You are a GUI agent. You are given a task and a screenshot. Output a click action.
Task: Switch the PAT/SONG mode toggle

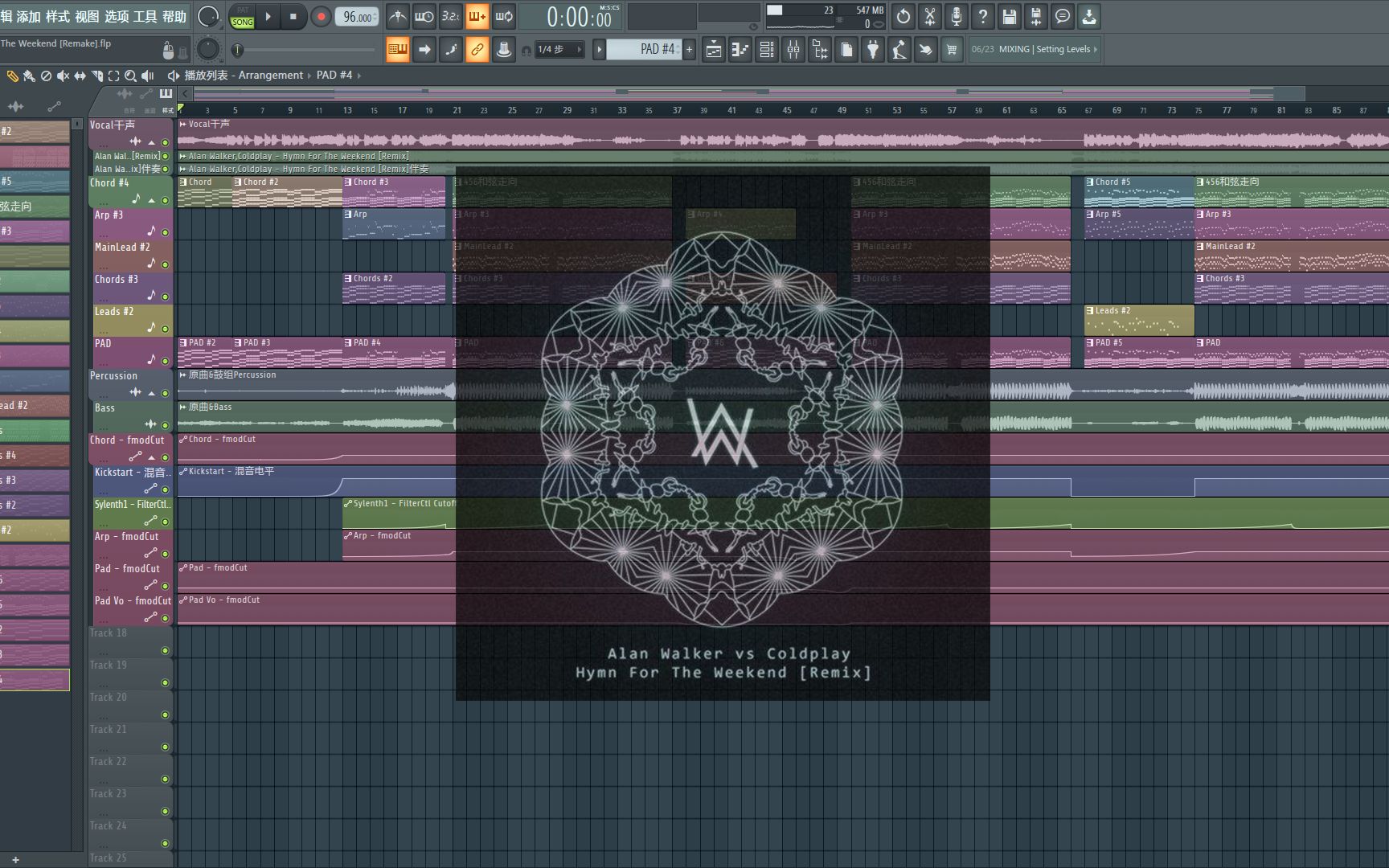point(242,16)
